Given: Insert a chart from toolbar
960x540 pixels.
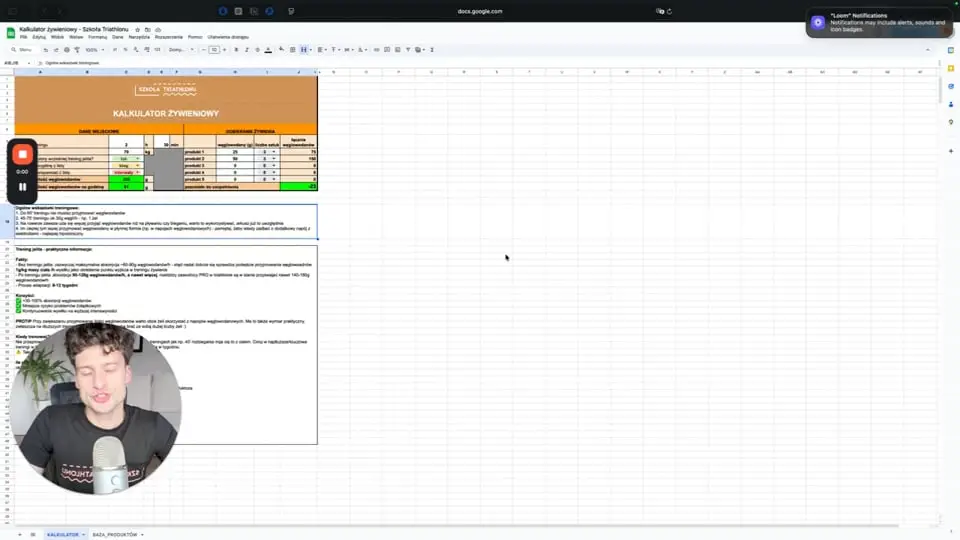Looking at the screenshot, I should (x=397, y=50).
